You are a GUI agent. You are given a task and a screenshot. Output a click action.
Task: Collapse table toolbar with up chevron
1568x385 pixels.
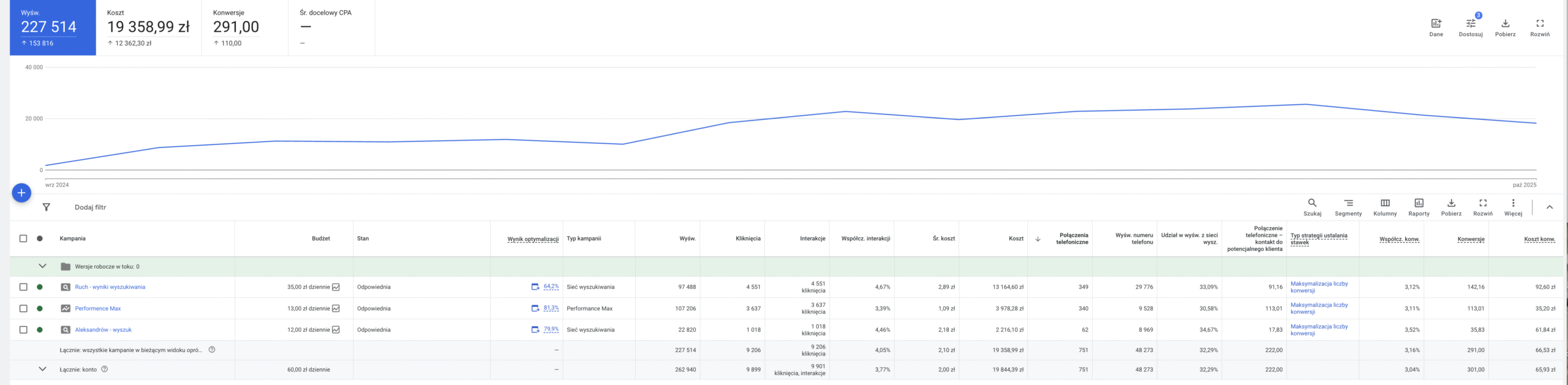tap(1550, 207)
